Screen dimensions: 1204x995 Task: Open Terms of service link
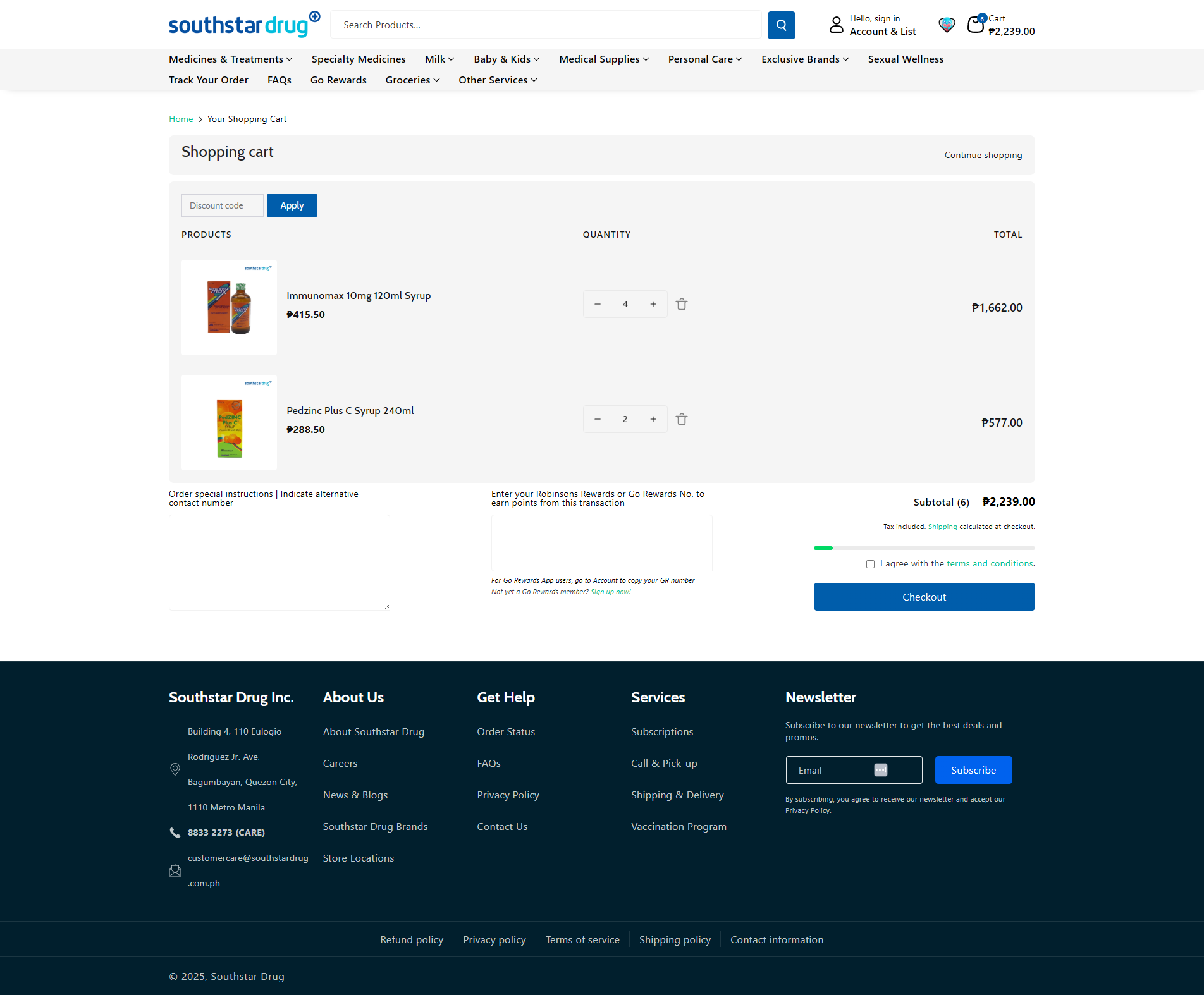[582, 940]
